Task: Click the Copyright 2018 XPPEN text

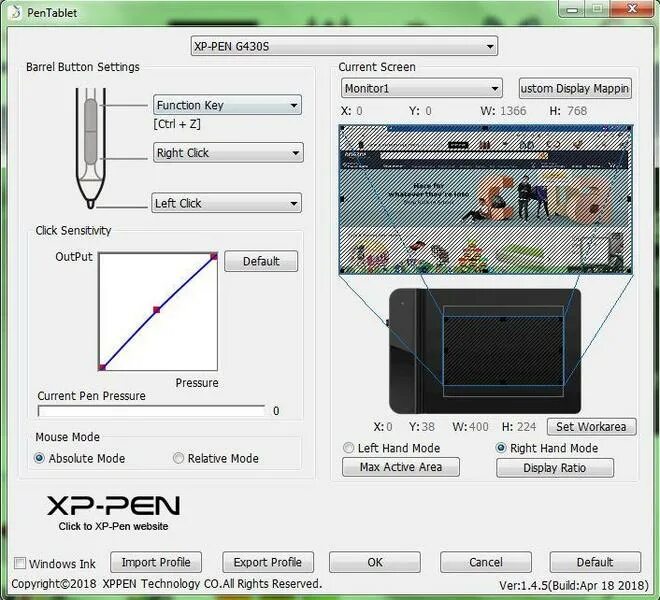Action: click(x=166, y=584)
